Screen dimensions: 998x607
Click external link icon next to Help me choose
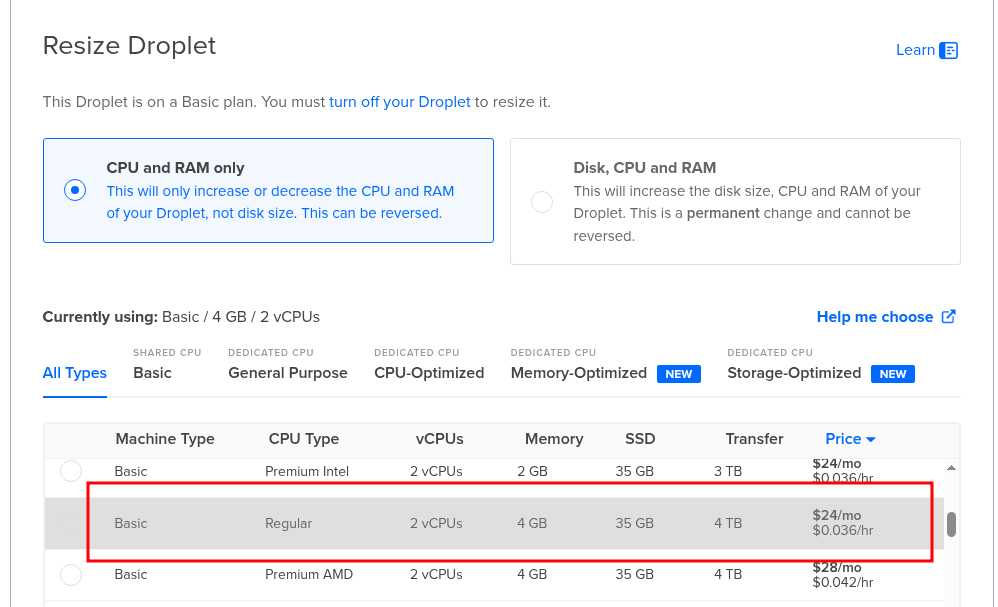tap(949, 317)
